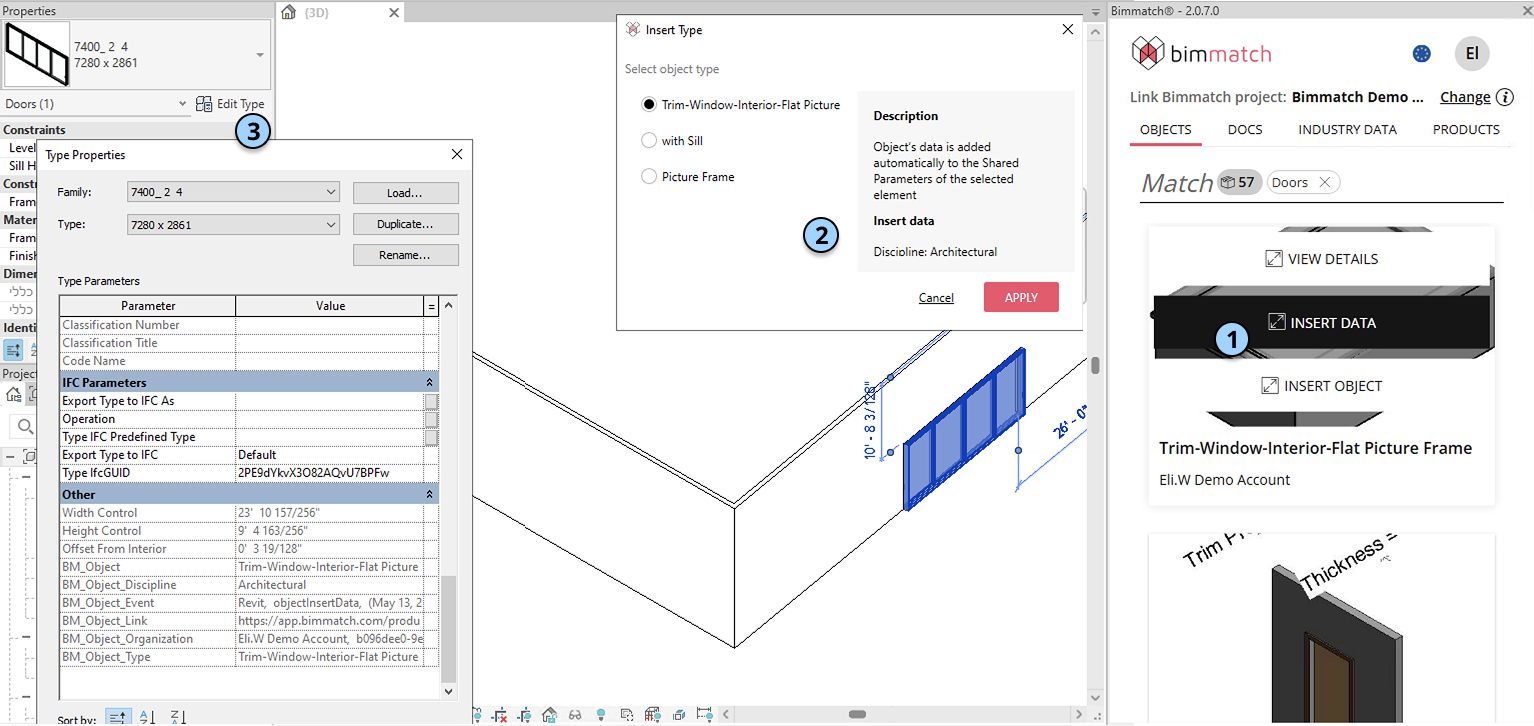Click the Width Control value cell
The height and width of the screenshot is (726, 1534).
[x=330, y=513]
